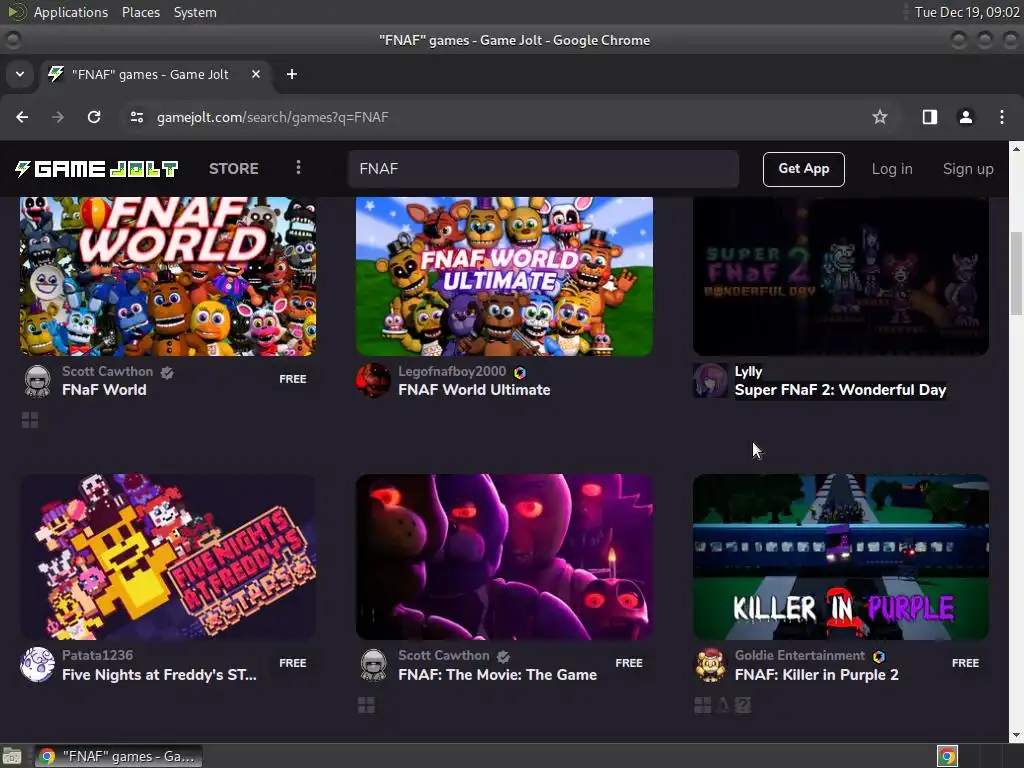Click Legofnafboy2000 avatar
1024x768 pixels.
click(374, 381)
